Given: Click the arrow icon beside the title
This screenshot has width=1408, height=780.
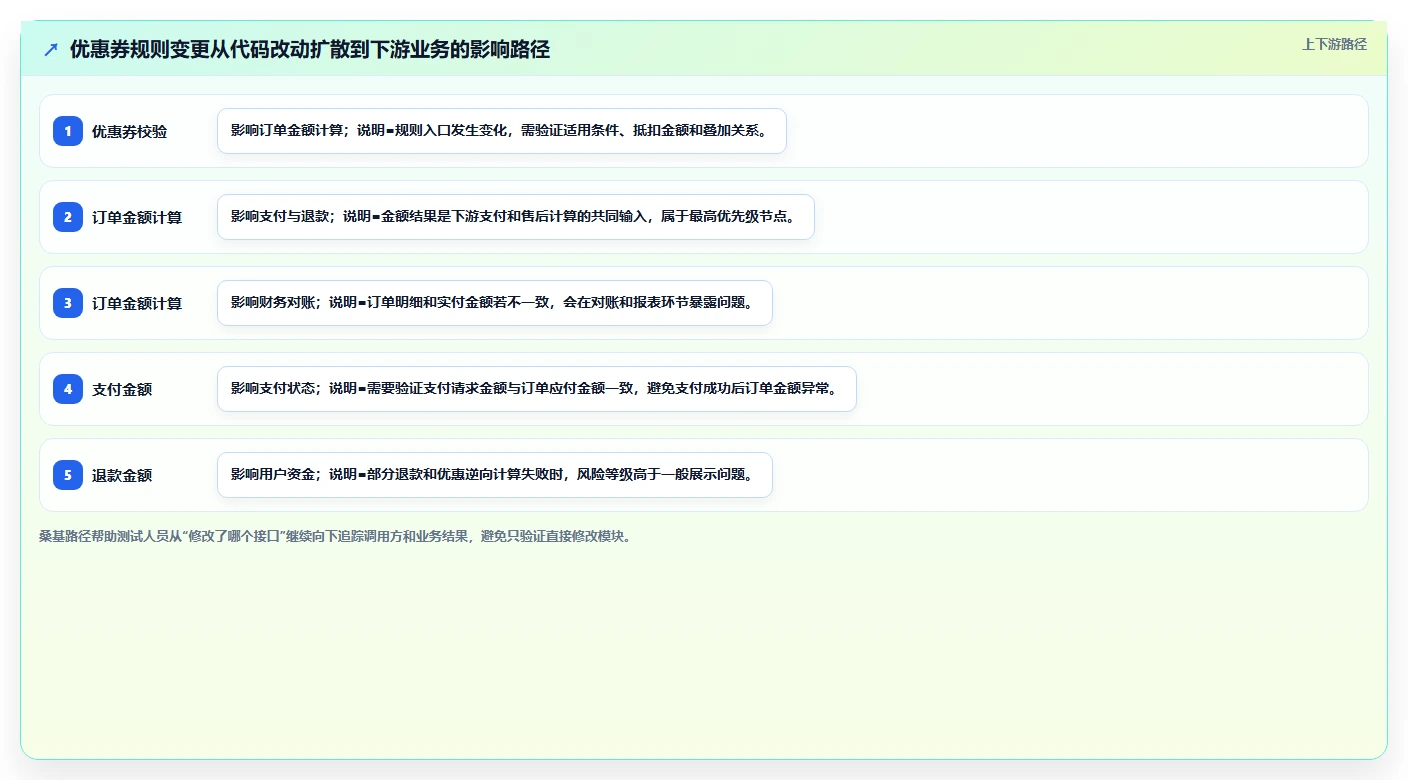Looking at the screenshot, I should point(51,49).
